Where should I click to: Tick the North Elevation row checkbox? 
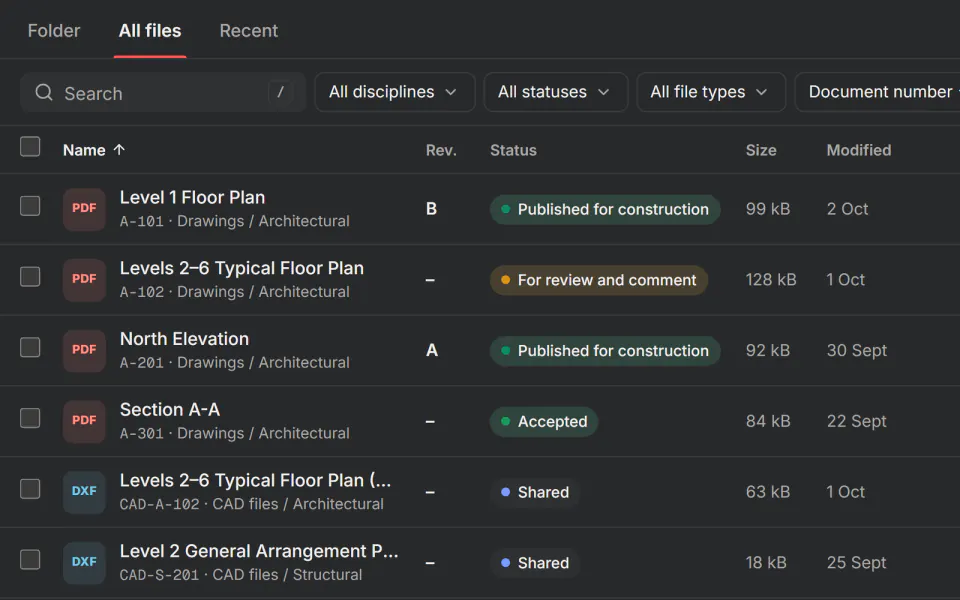[x=30, y=347]
